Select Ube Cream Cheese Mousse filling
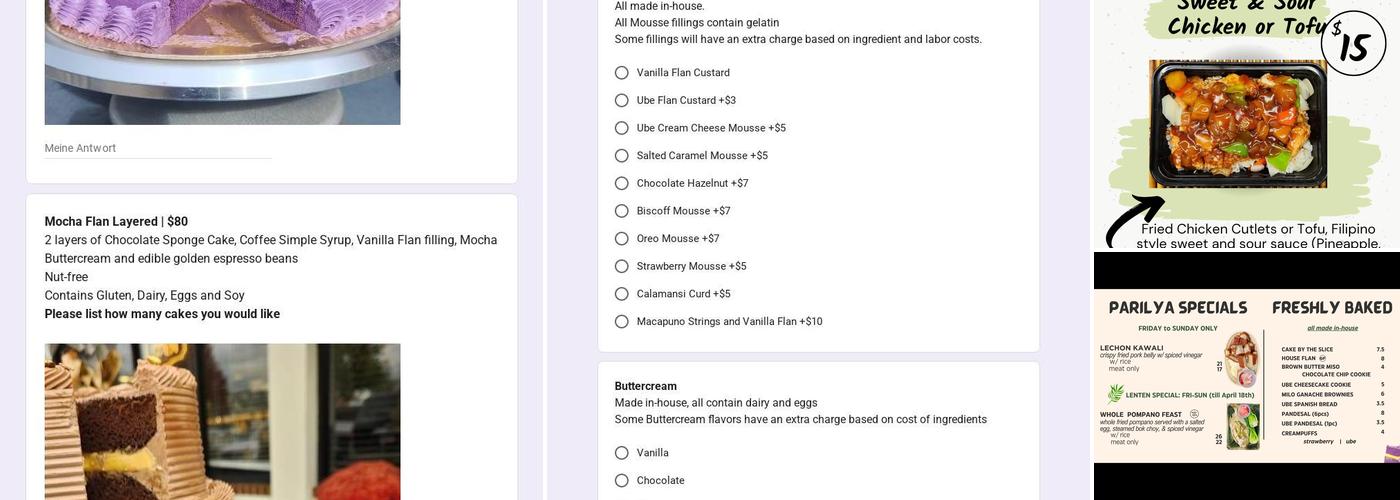This screenshot has width=1400, height=500. (x=622, y=128)
